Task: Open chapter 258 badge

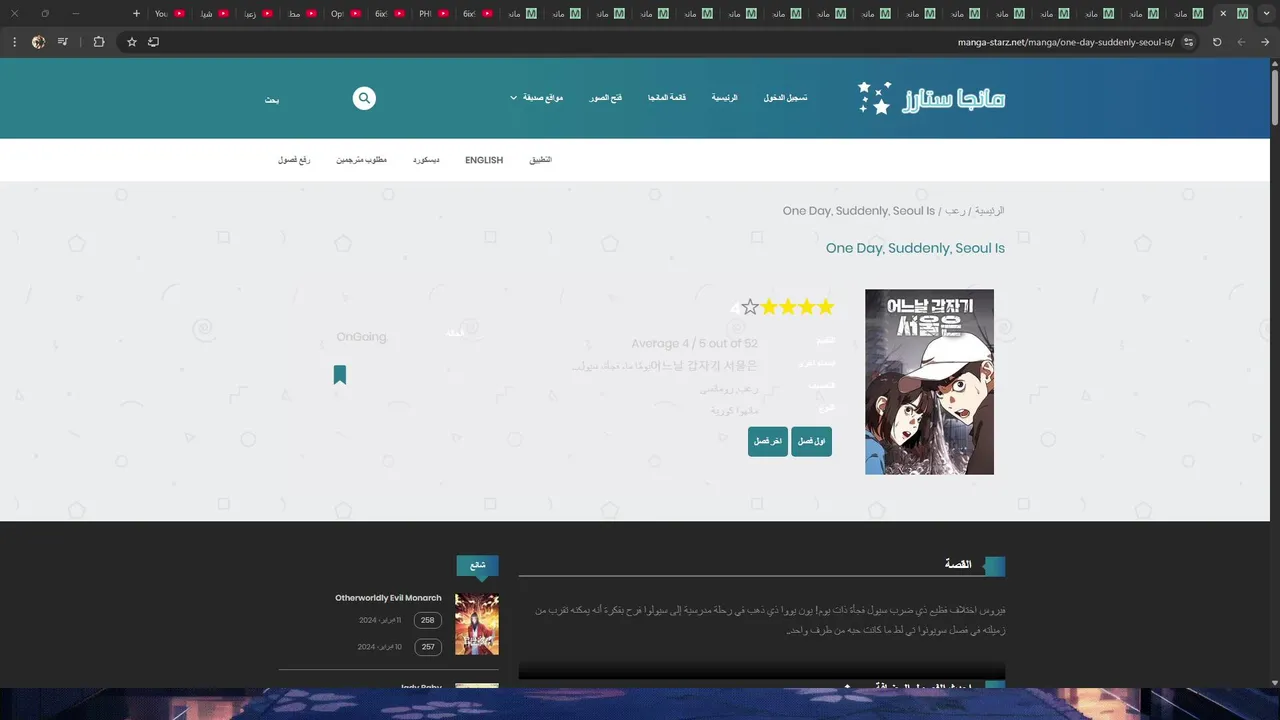Action: [x=428, y=620]
